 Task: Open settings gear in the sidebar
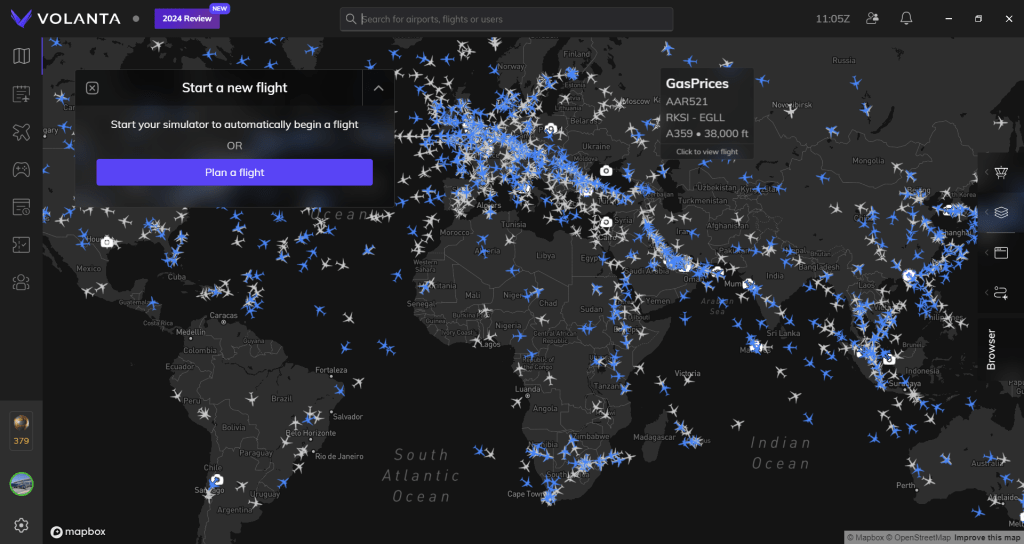[x=21, y=525]
